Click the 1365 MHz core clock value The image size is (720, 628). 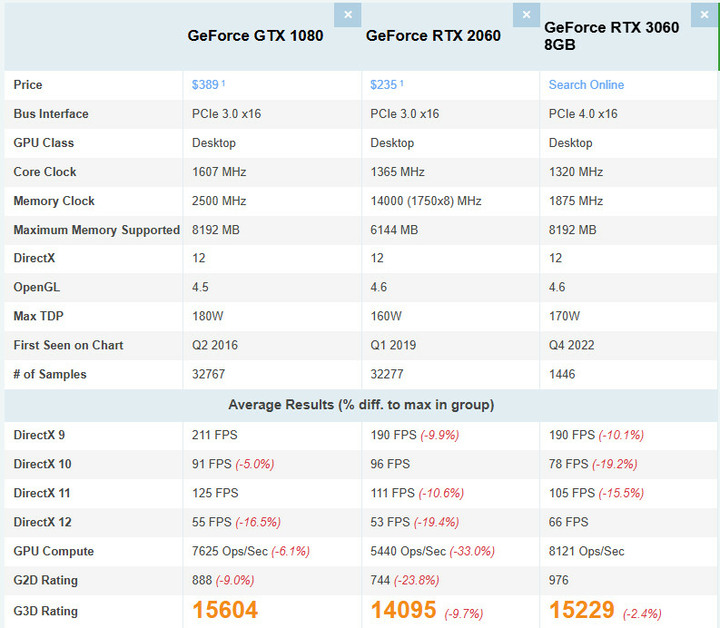pyautogui.click(x=397, y=172)
